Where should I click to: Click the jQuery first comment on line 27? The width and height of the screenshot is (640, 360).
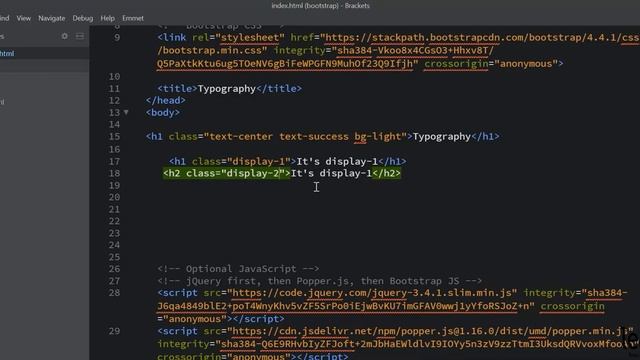click(320, 281)
